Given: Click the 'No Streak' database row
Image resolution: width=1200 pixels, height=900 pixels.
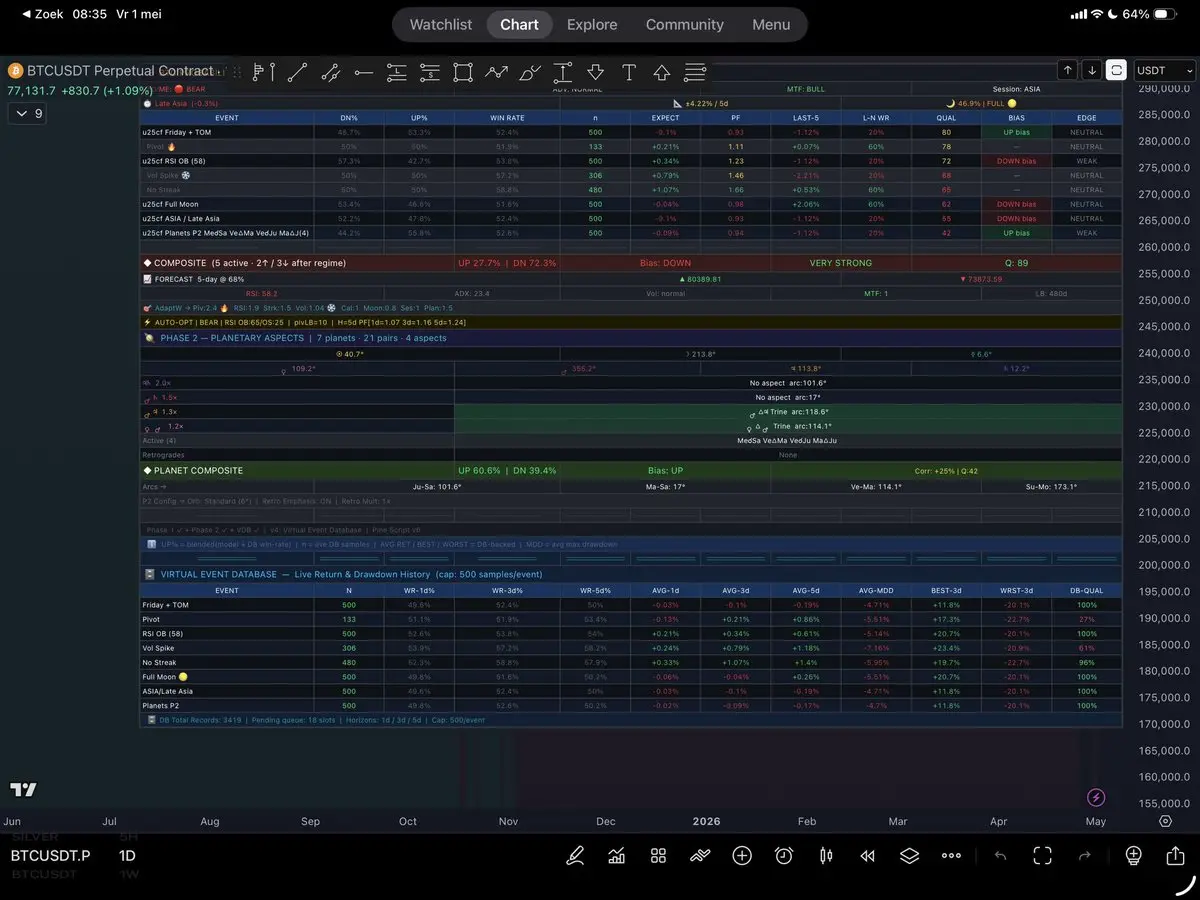Looking at the screenshot, I should (631, 662).
